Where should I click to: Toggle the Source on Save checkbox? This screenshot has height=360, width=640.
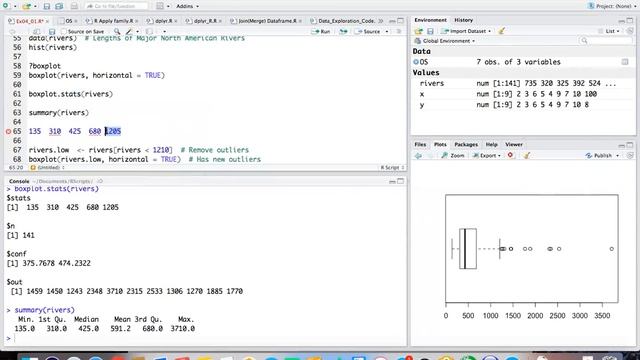pyautogui.click(x=64, y=31)
